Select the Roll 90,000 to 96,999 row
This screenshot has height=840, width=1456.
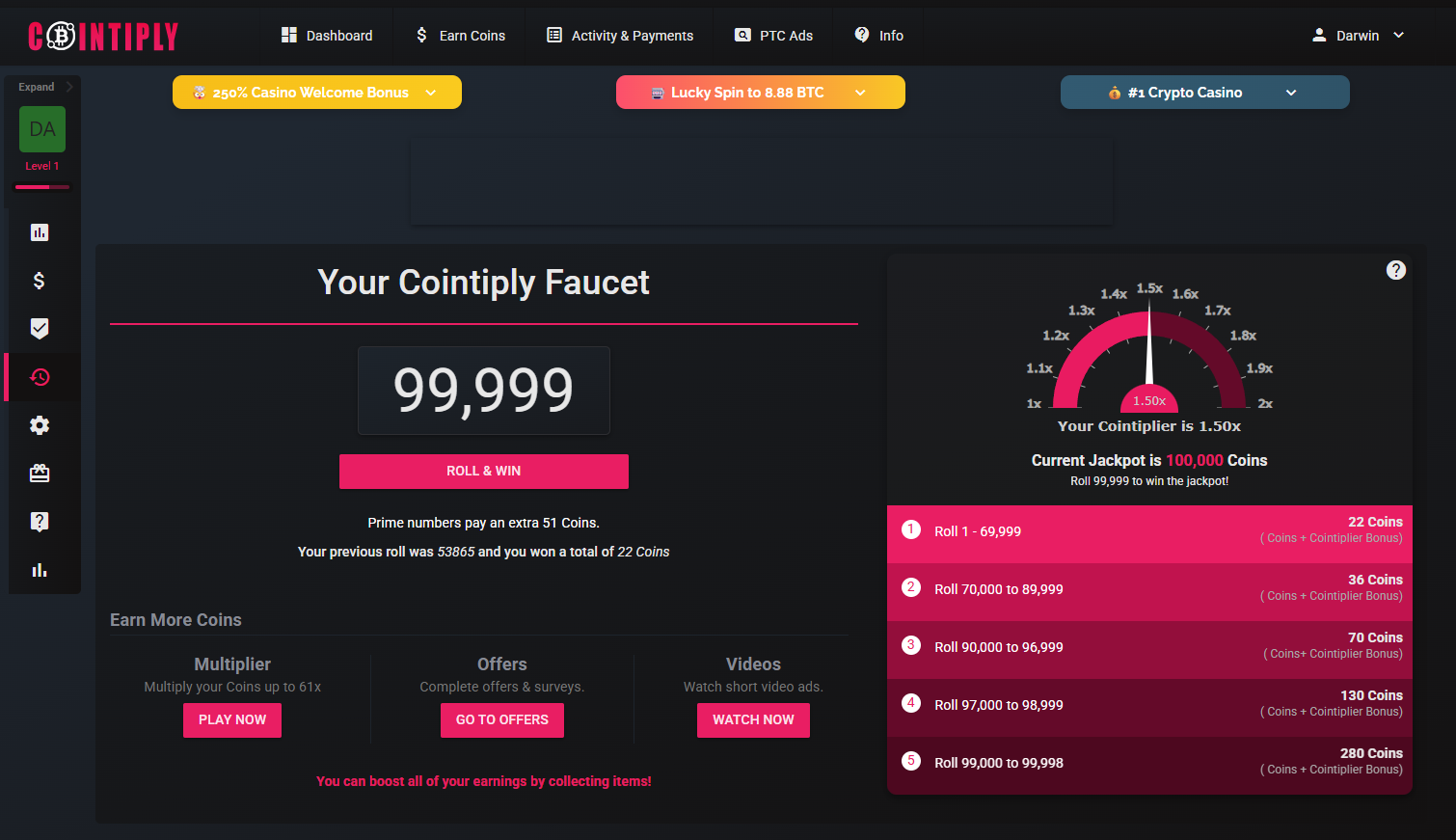coord(1149,650)
